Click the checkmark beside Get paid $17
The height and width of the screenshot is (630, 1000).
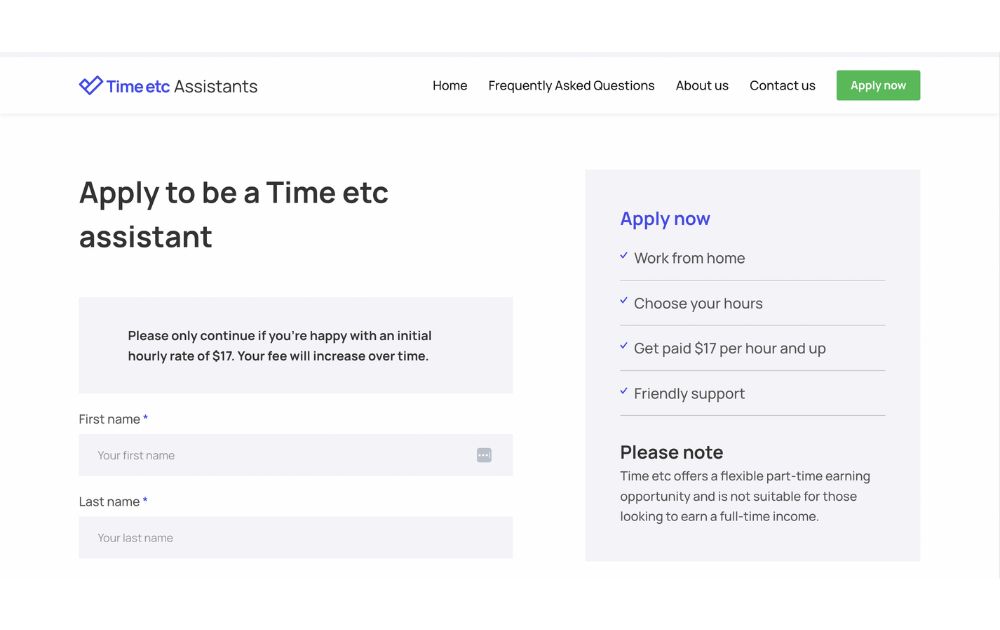(x=624, y=346)
